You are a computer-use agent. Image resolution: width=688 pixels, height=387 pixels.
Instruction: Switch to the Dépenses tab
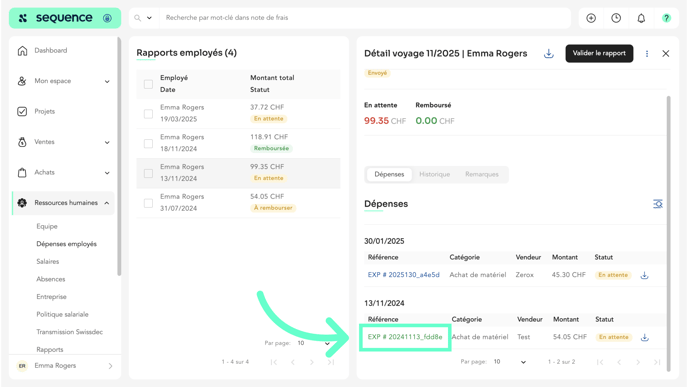pos(389,175)
